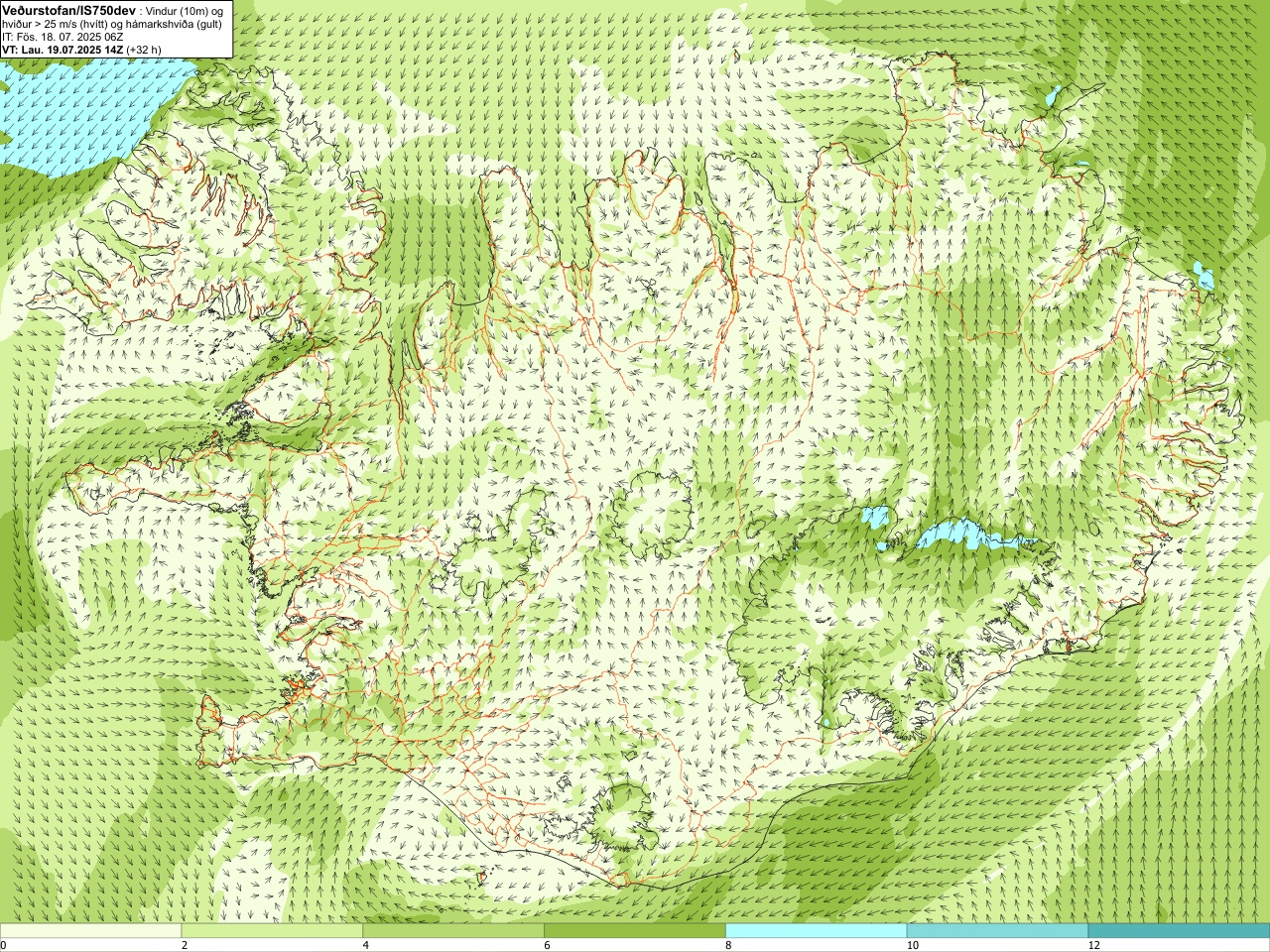Click the legend scale label '0'
This screenshot has height=952, width=1270.
[x=3, y=945]
